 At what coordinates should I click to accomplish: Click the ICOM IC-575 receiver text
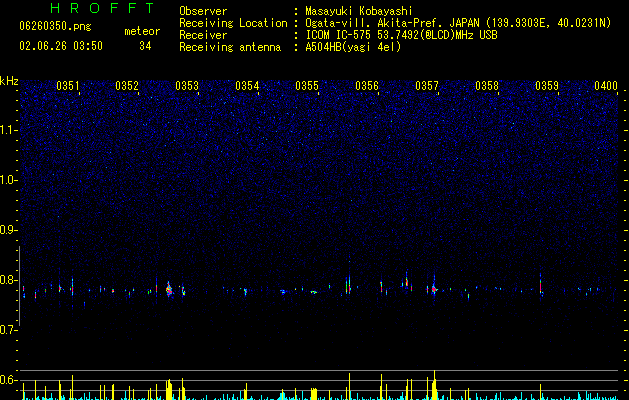402,35
